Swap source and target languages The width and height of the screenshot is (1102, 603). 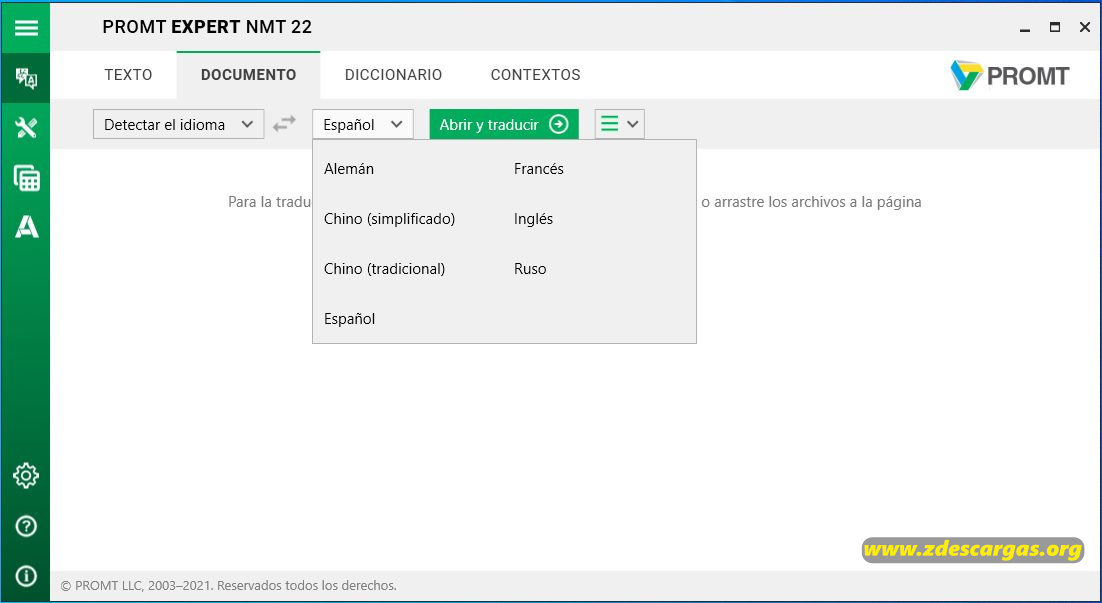pyautogui.click(x=285, y=124)
